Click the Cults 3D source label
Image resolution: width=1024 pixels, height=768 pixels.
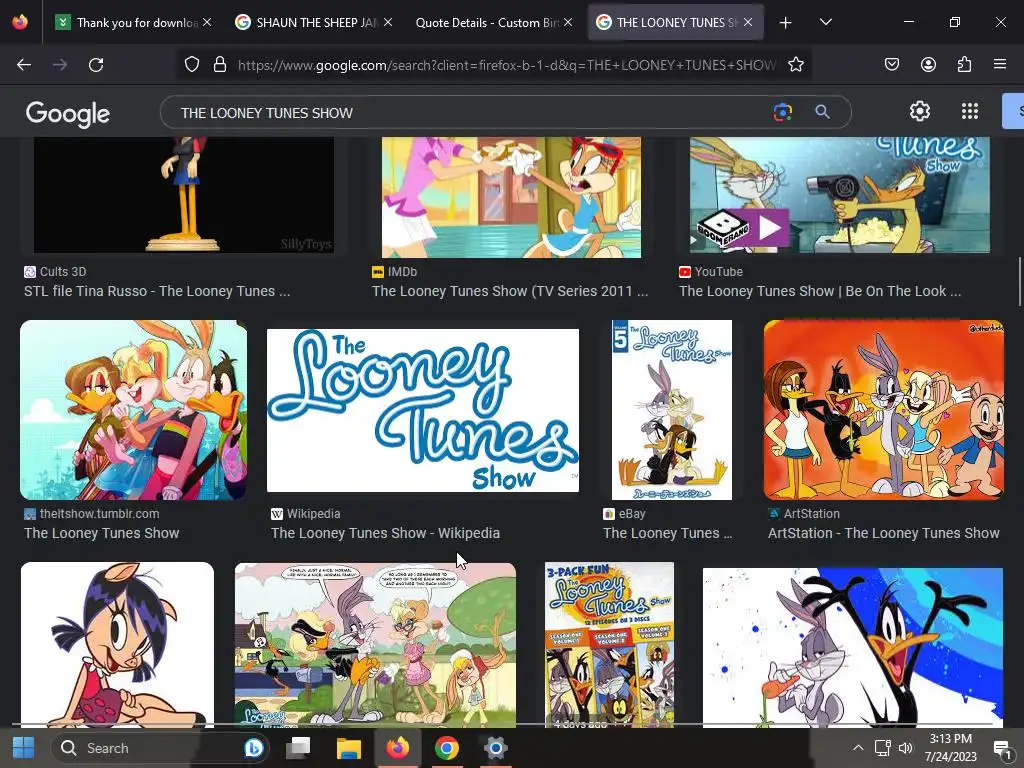(63, 272)
